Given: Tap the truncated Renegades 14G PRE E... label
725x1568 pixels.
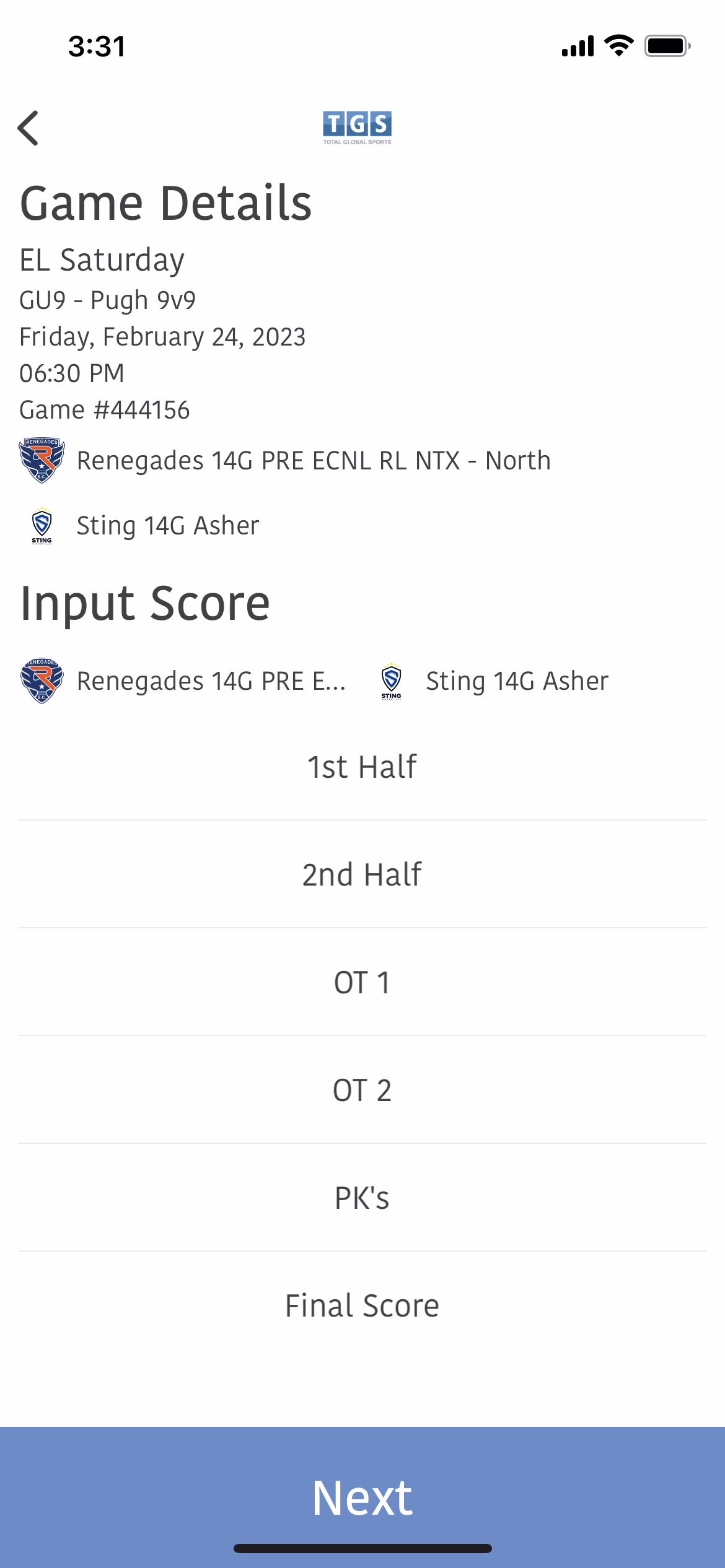Looking at the screenshot, I should point(211,681).
